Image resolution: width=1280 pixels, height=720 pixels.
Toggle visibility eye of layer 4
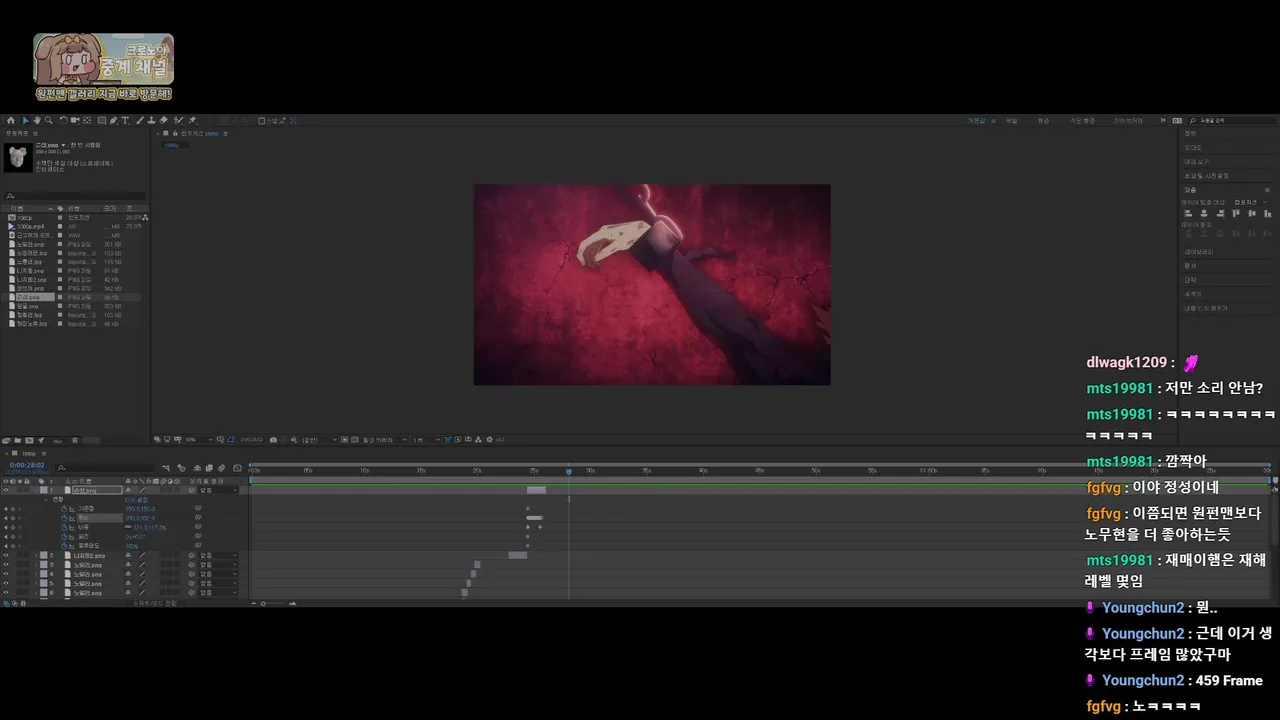coord(6,574)
